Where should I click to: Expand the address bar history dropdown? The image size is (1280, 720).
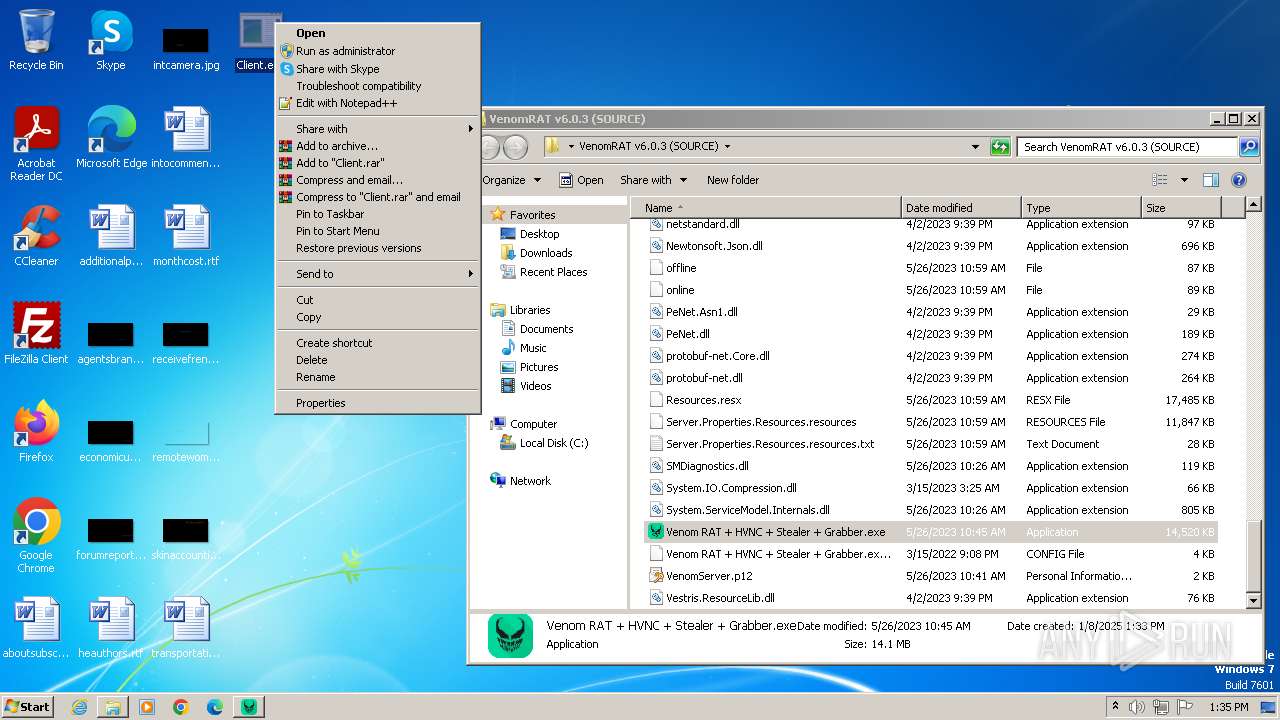[x=975, y=147]
